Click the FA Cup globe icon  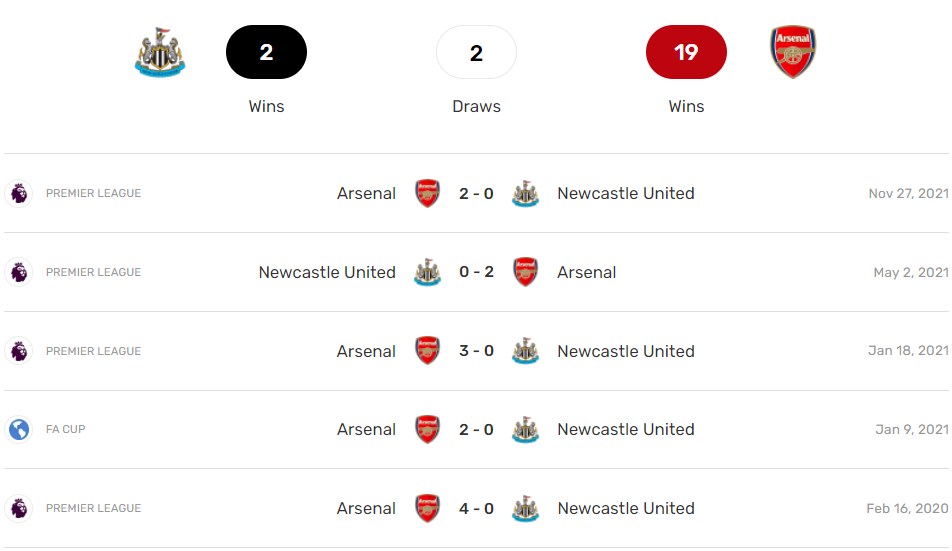click(19, 430)
